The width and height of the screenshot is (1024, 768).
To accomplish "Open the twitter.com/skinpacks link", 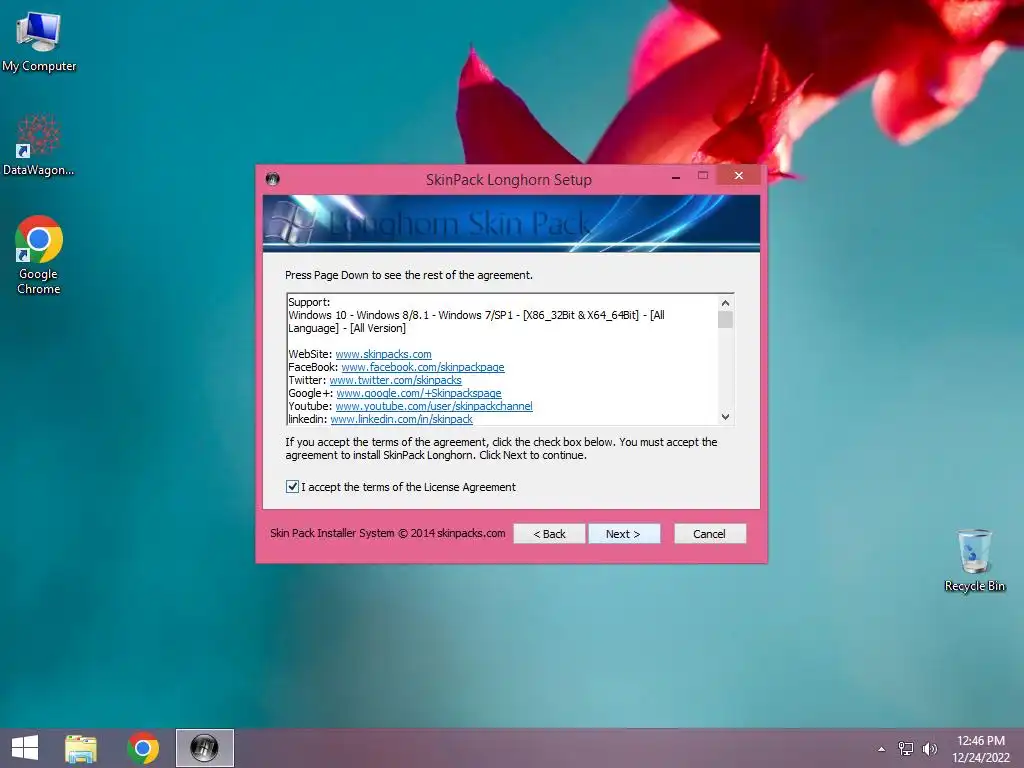I will pyautogui.click(x=395, y=380).
